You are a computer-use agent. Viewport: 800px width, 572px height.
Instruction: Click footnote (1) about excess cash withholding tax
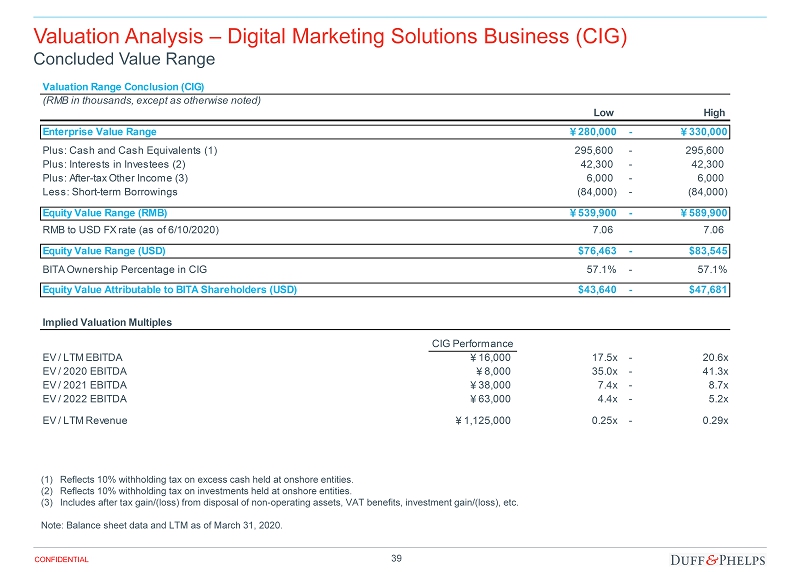[197, 480]
